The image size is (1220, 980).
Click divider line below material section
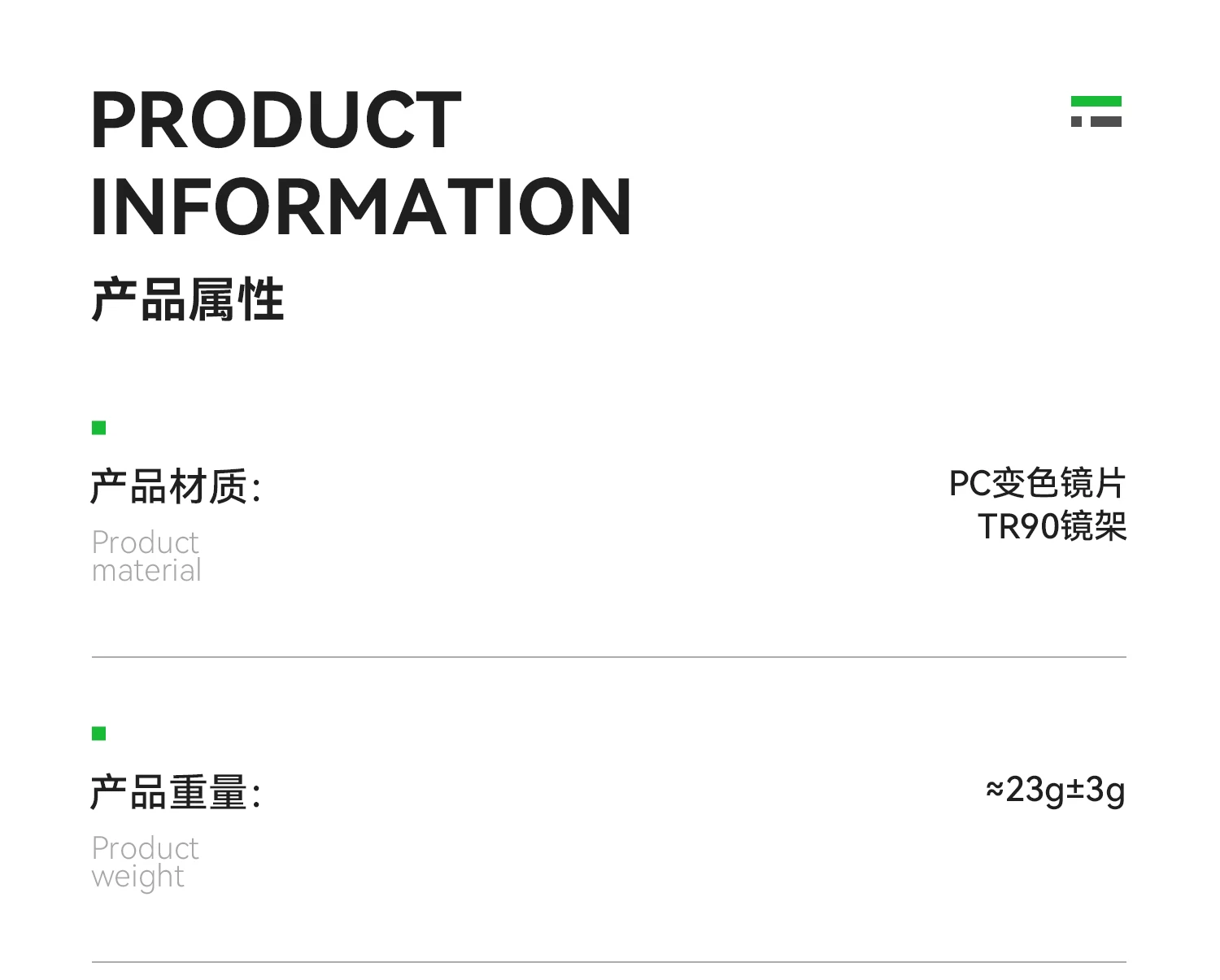click(x=608, y=657)
